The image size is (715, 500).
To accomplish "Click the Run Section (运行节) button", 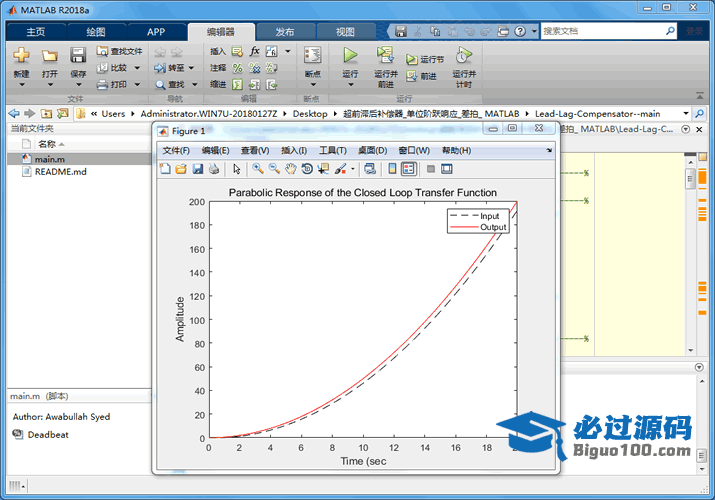I will 425,59.
